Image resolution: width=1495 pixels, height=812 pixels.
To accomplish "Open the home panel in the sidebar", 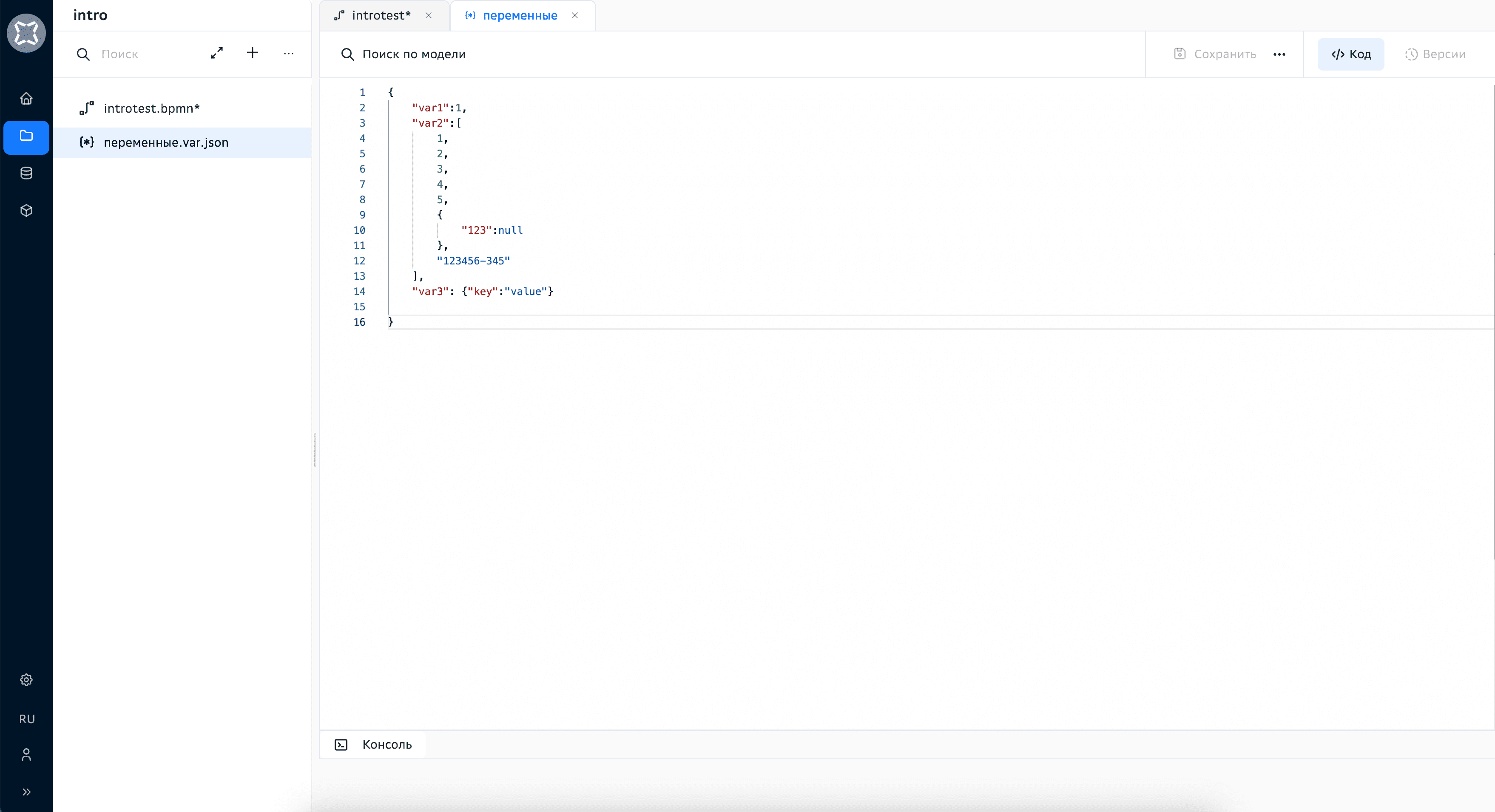I will coord(26,98).
